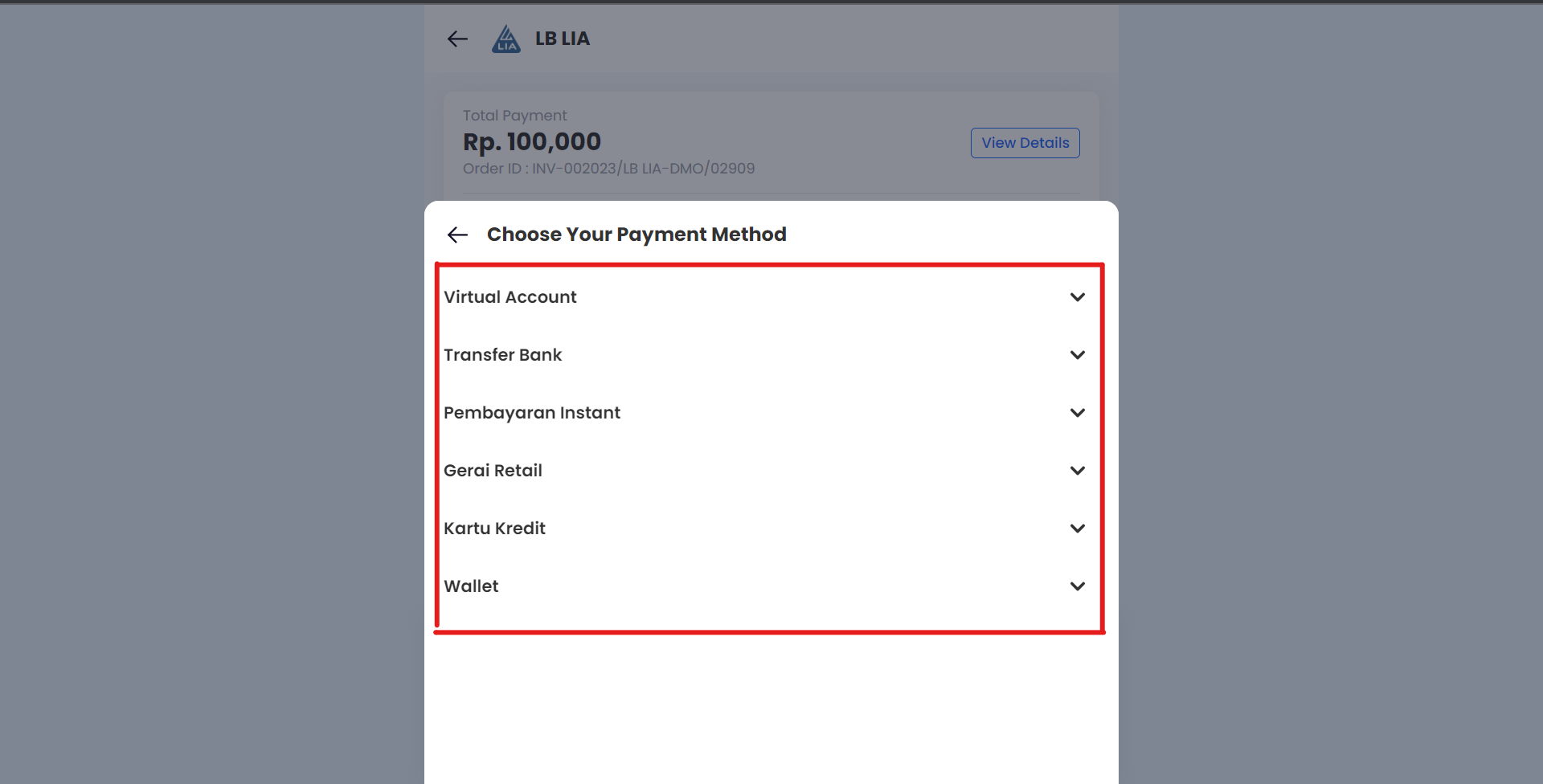Viewport: 1543px width, 784px height.
Task: Click the Choose Your Payment Method heading
Action: (x=636, y=235)
